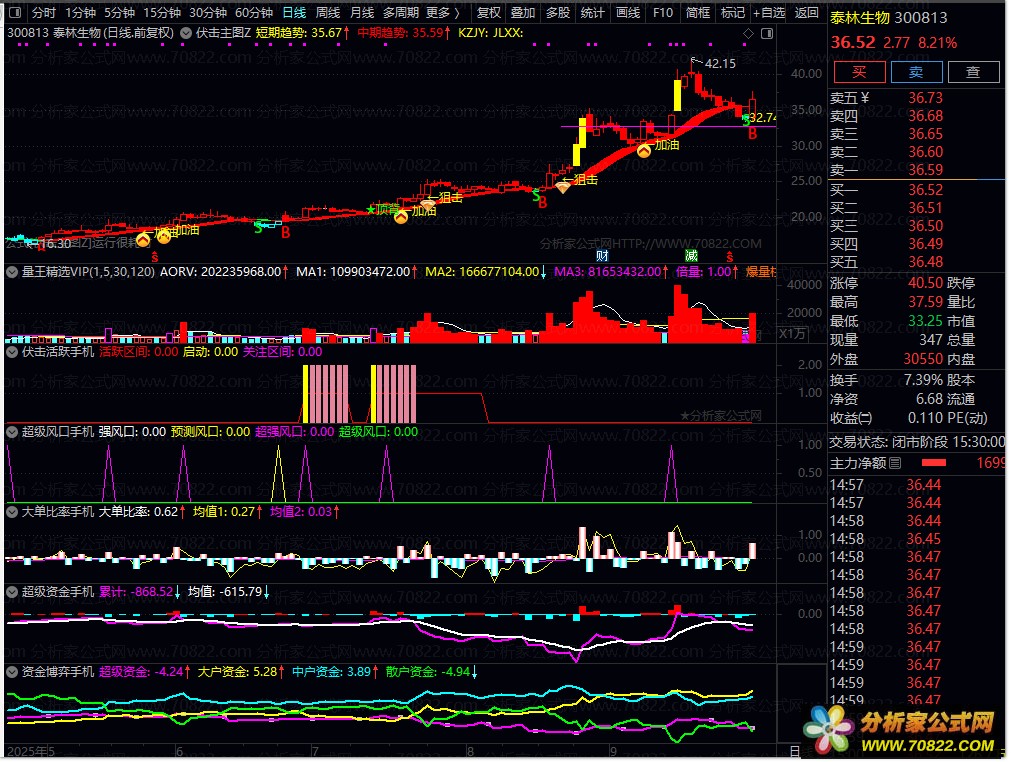Screen dimensions: 1011x762
Task: Click the 涨停 value 40.50
Action: 925,282
